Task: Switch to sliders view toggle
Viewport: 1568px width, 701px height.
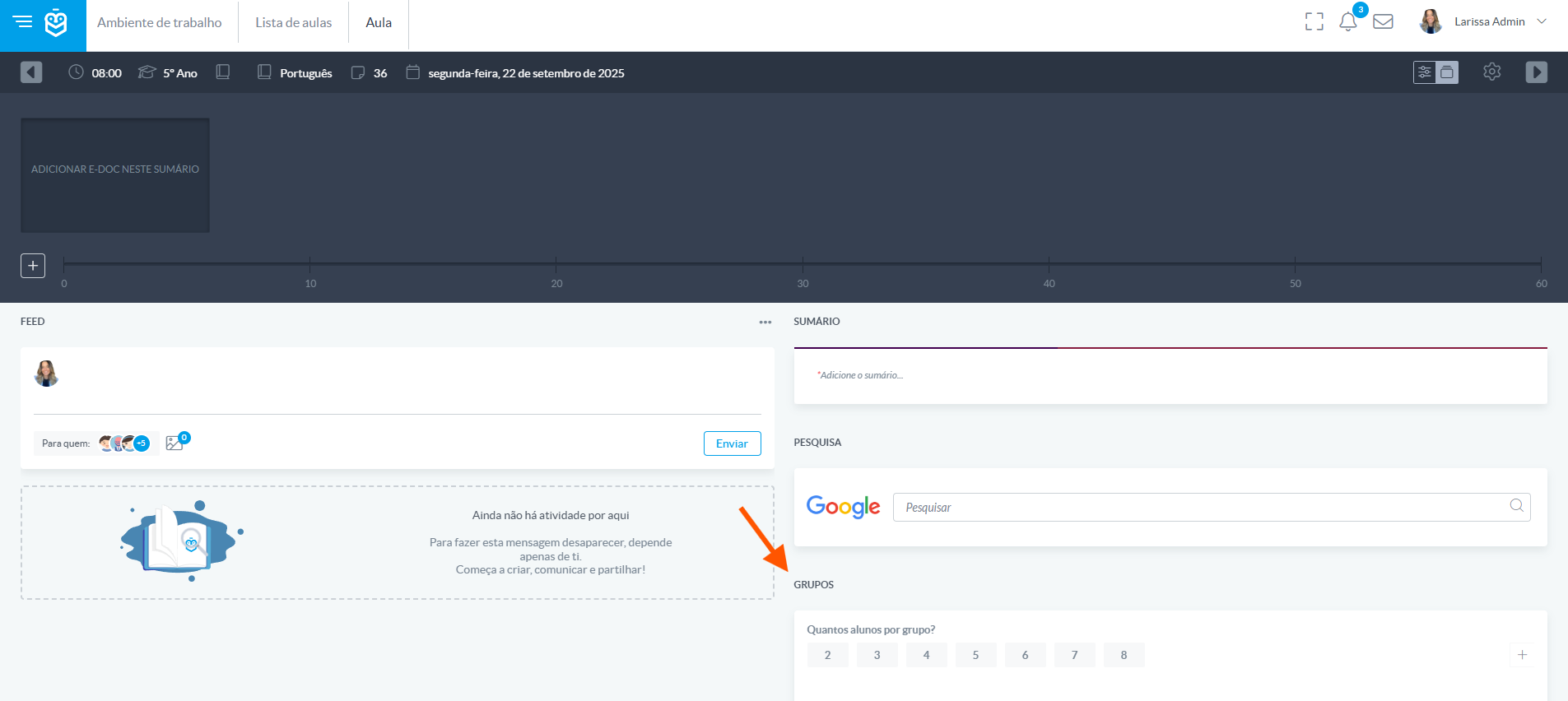Action: coord(1425,72)
